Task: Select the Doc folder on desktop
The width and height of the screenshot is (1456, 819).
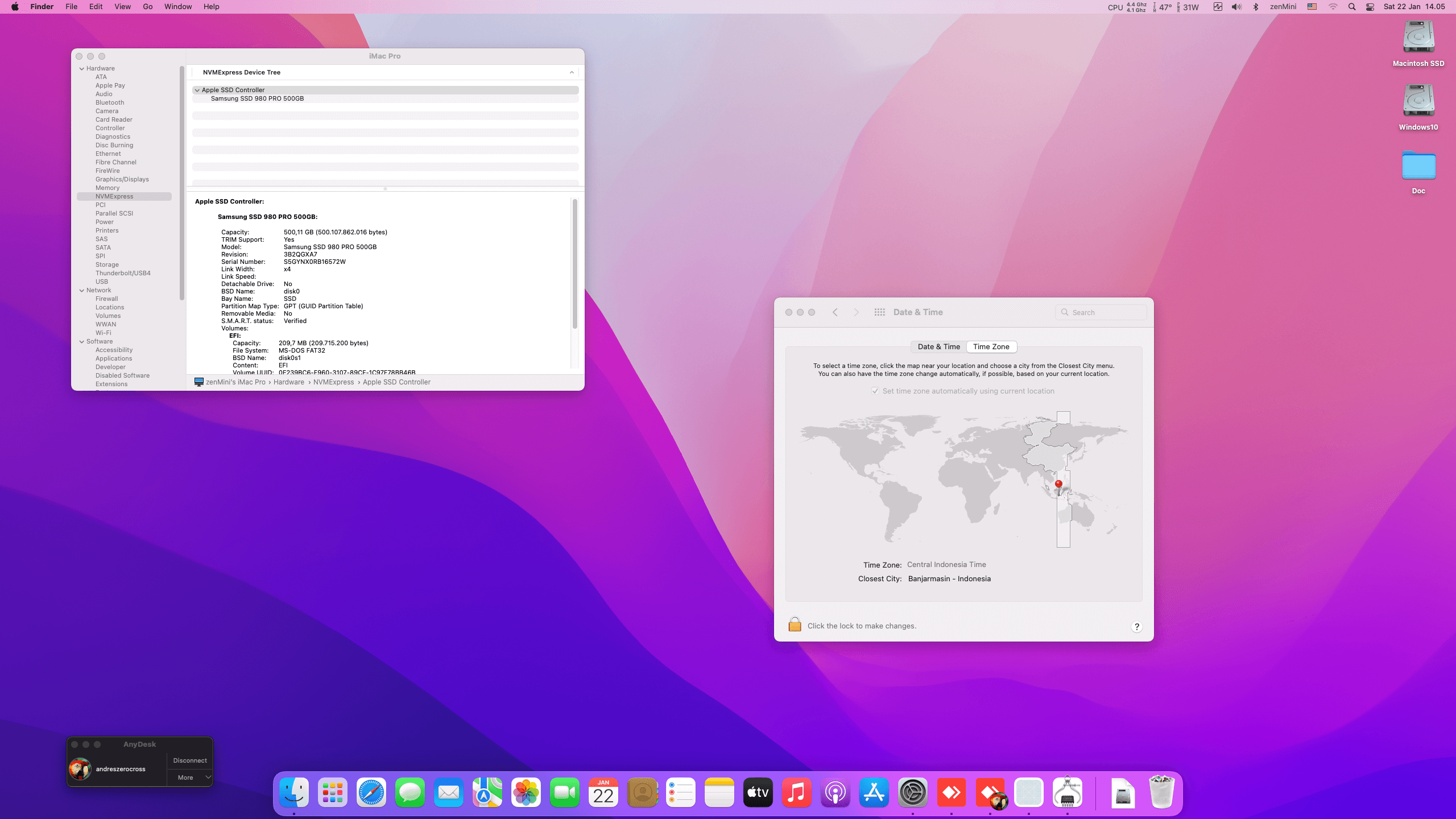Action: click(x=1418, y=172)
